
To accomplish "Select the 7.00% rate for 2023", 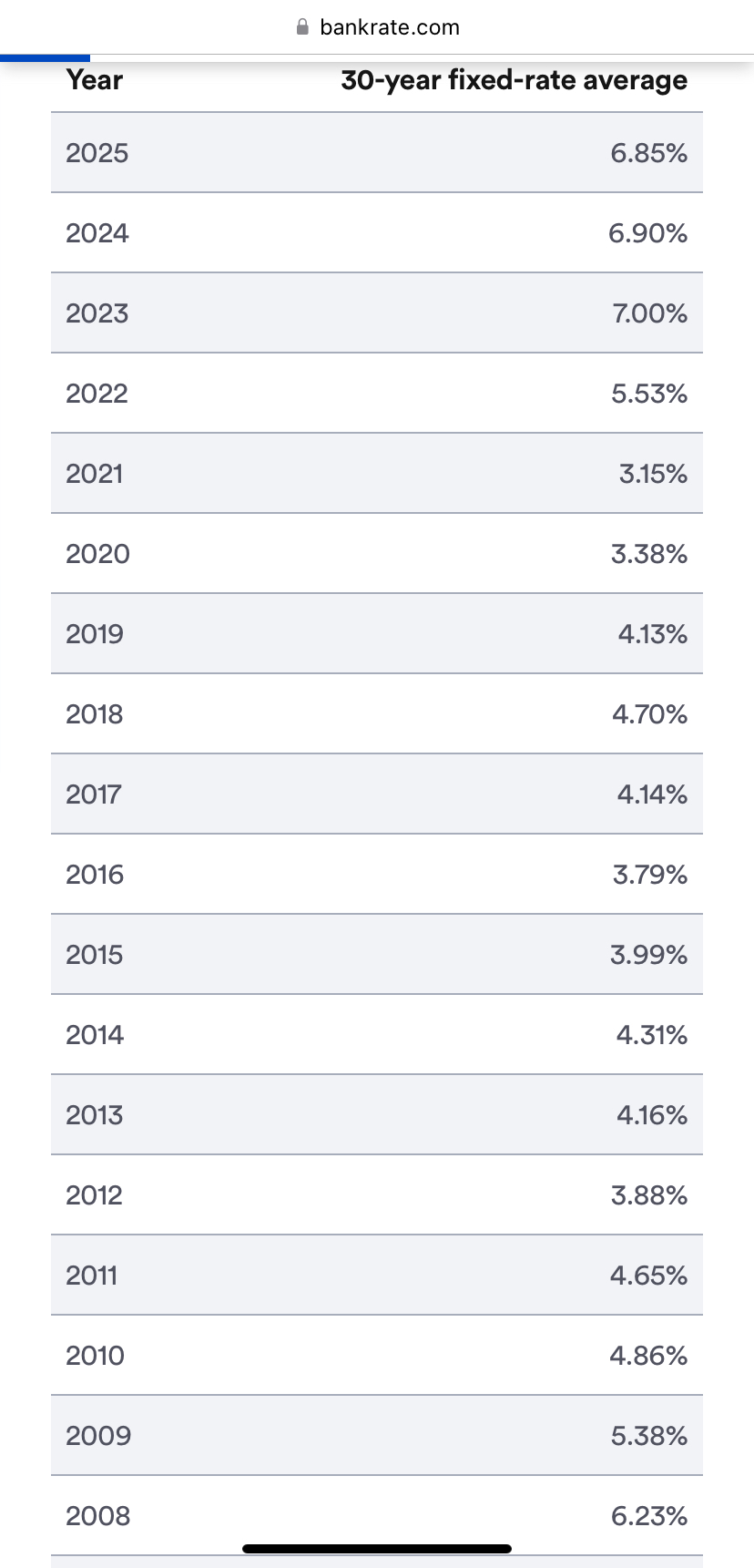I will pyautogui.click(x=650, y=313).
